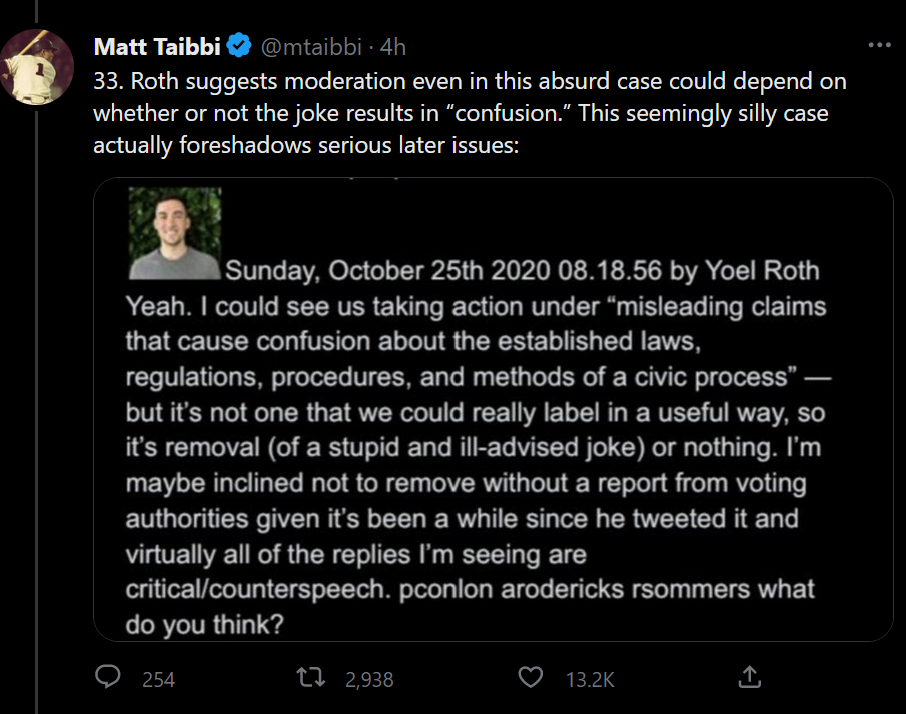Click the Matt Taibbi display name
906x714 pixels.
[156, 46]
